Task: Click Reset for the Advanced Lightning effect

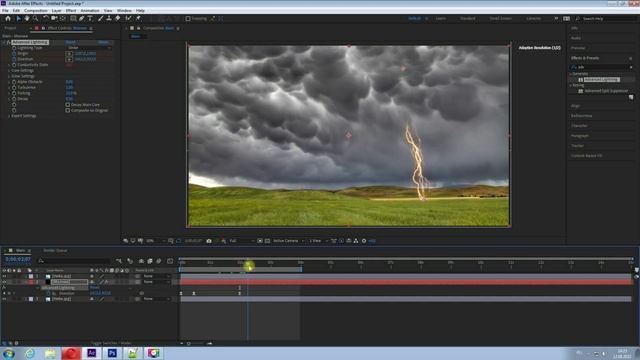Action: click(71, 42)
